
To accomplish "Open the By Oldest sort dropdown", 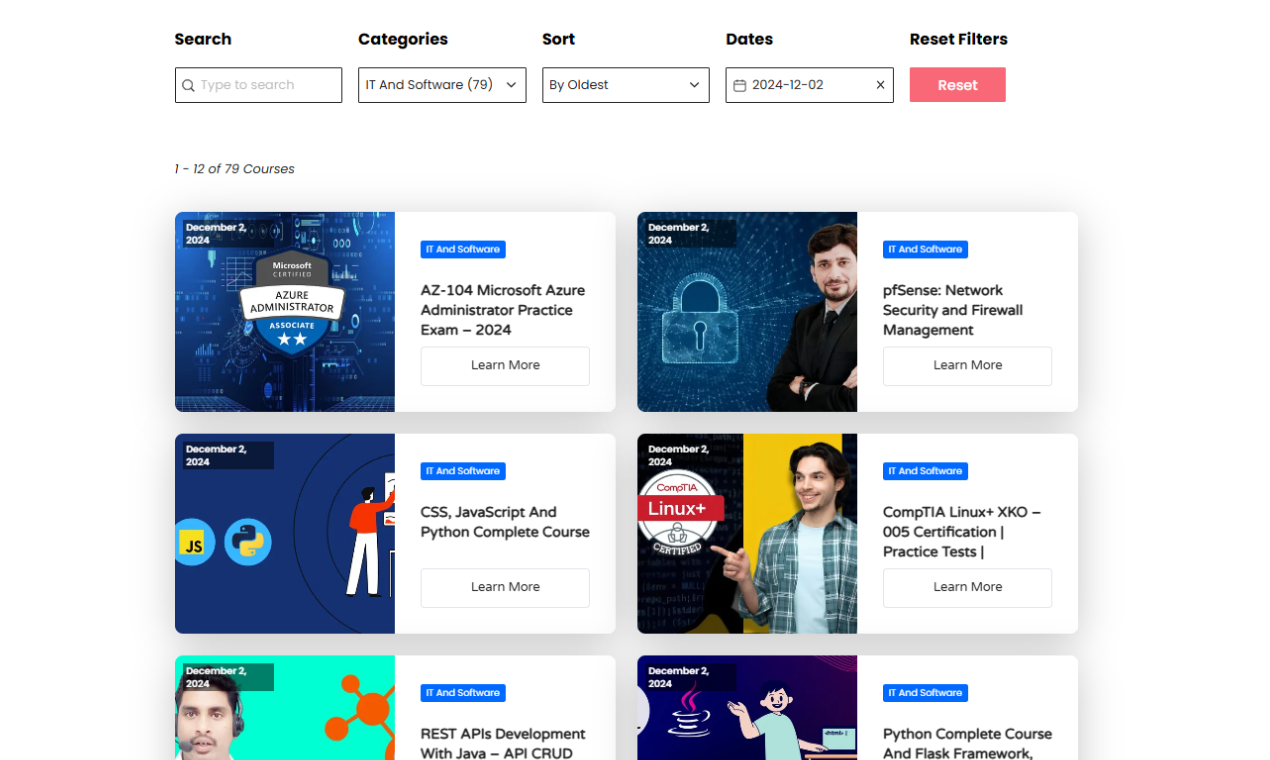I will click(x=626, y=85).
